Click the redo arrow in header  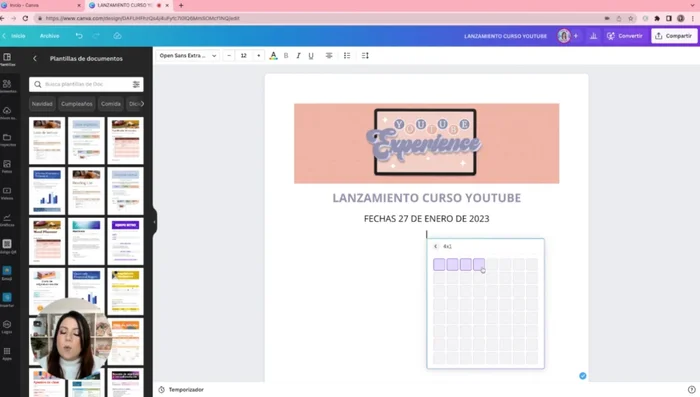coord(96,36)
